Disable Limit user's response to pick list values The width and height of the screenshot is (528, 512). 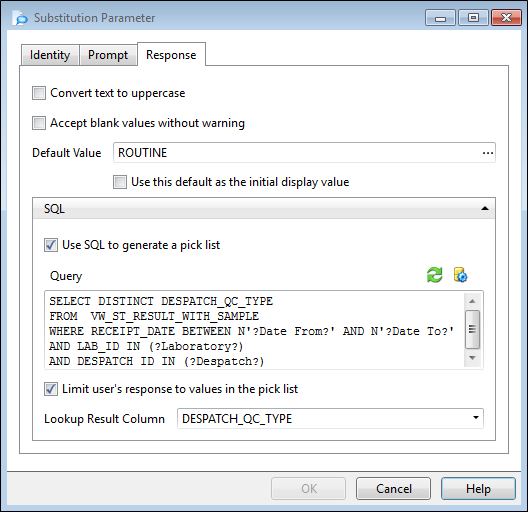(51, 389)
